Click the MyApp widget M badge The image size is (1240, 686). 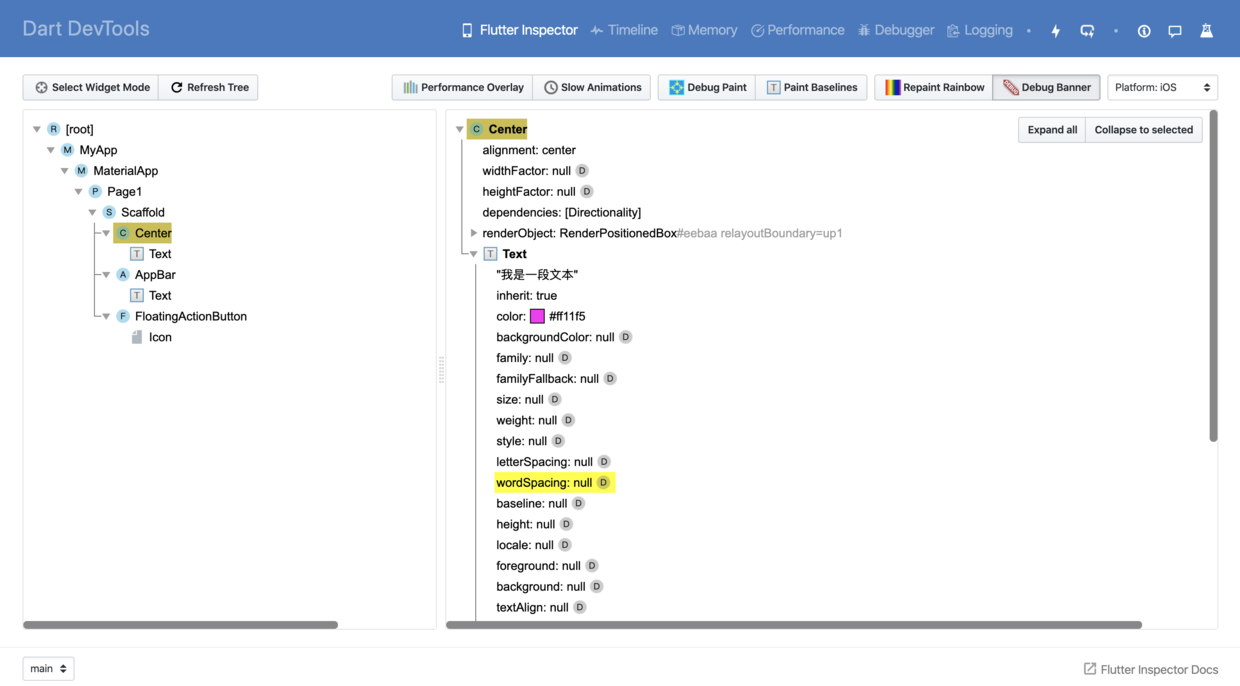(67, 150)
